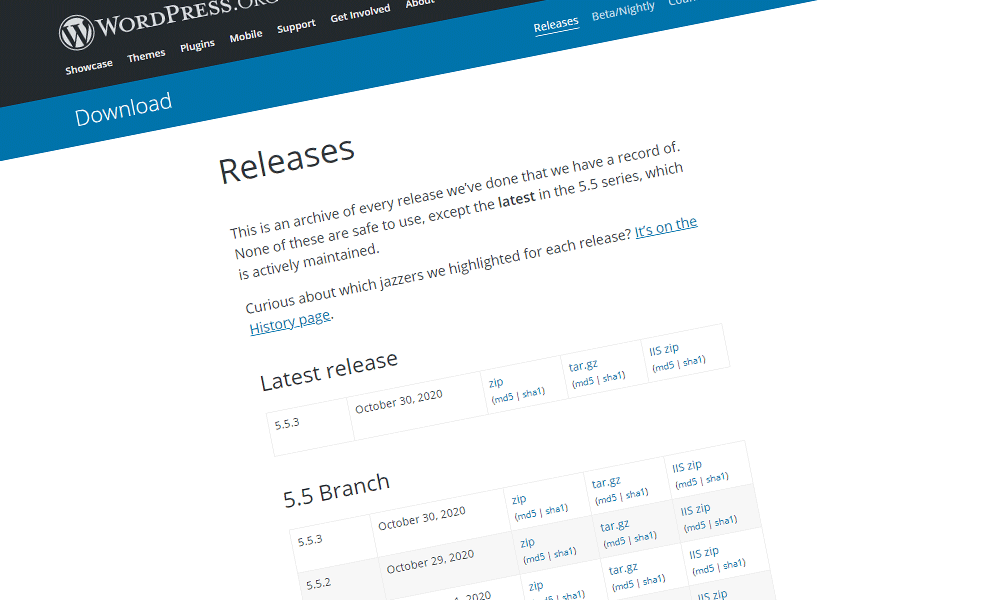This screenshot has width=1000, height=600.
Task: Open md5 under tar.gz in Latest release
Action: (584, 381)
